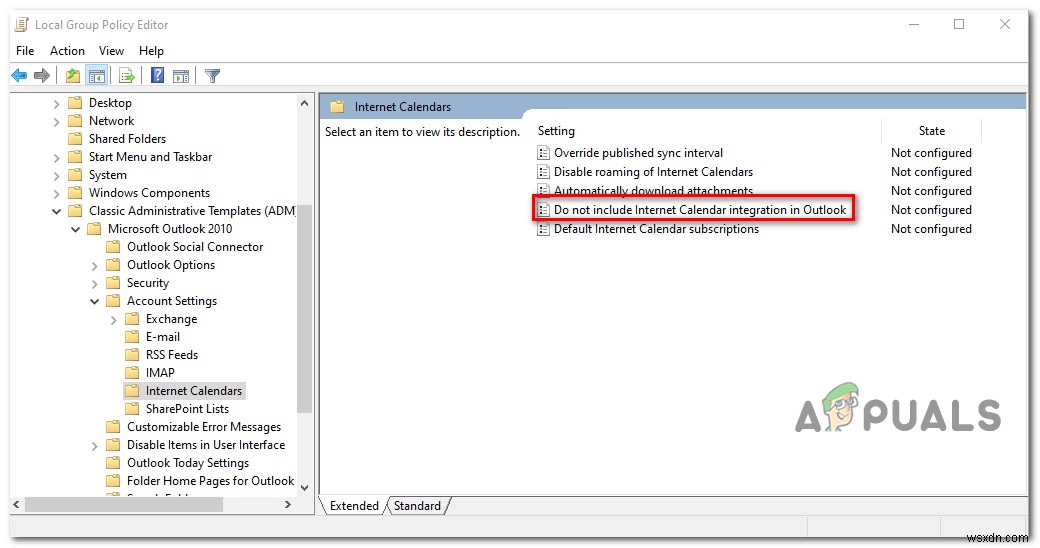
Task: Expand the Outlook Options node
Action: (94, 265)
